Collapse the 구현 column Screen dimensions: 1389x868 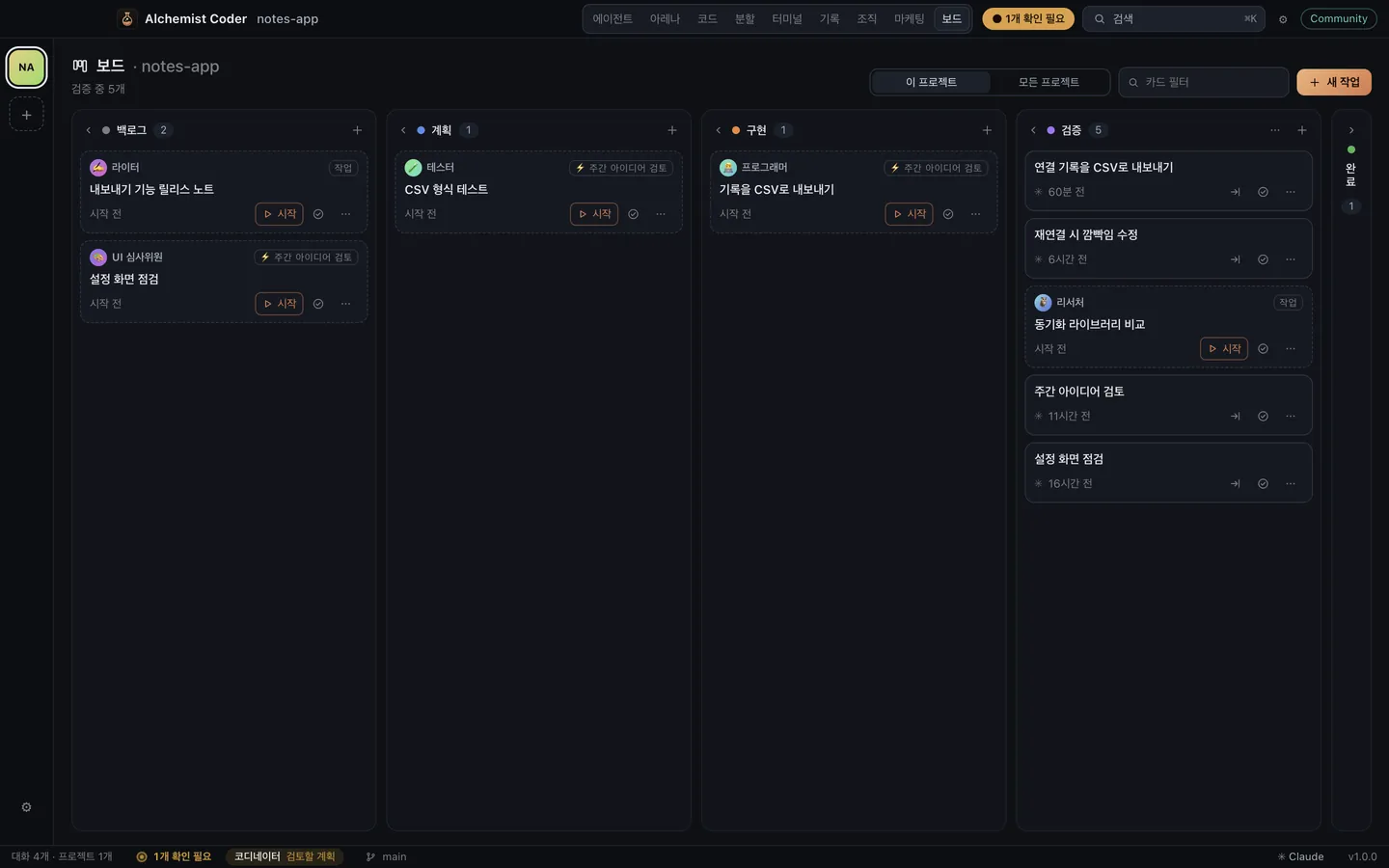click(x=718, y=130)
